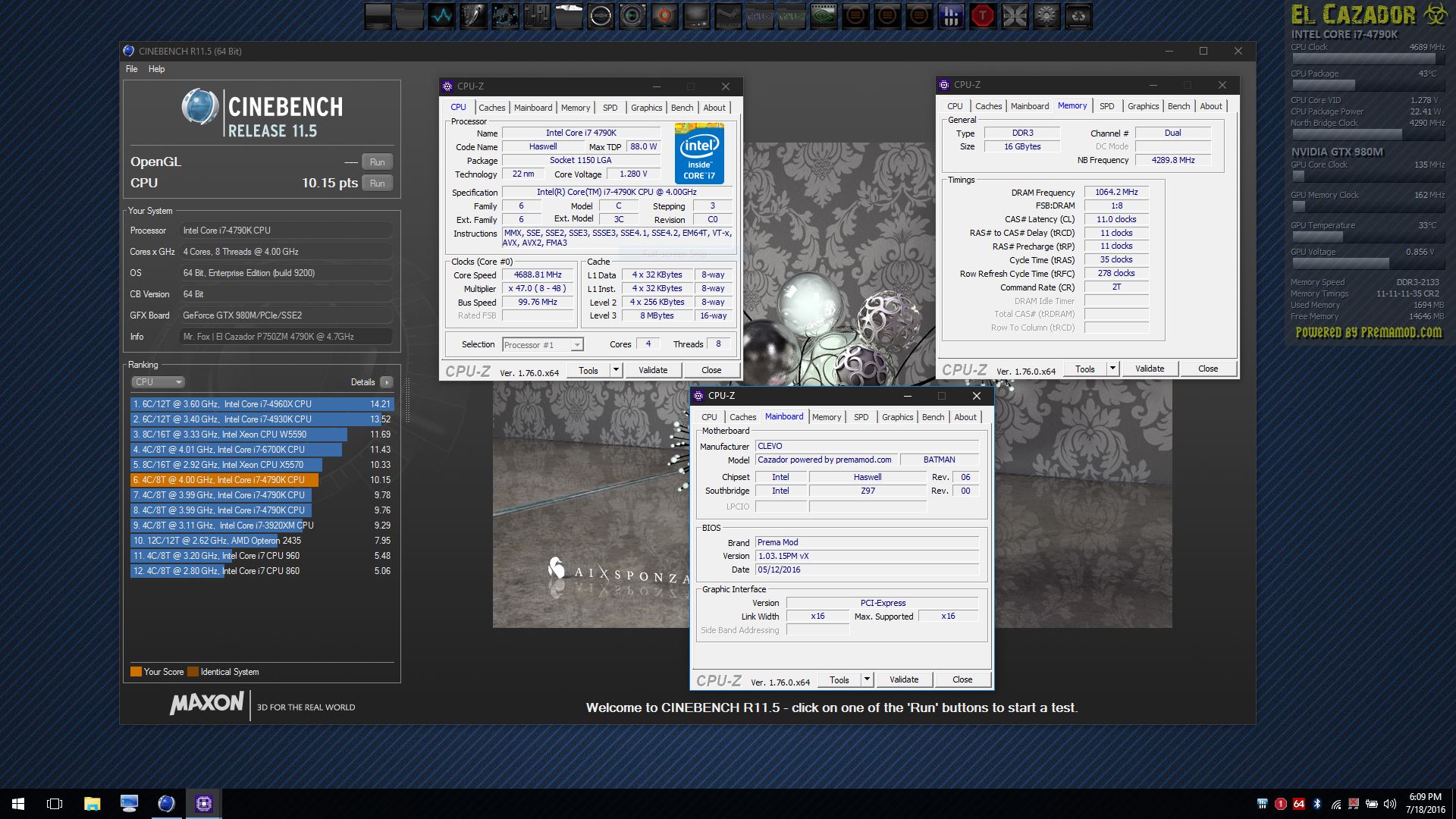Select ranking row i7-3920XM CPU

(x=262, y=526)
